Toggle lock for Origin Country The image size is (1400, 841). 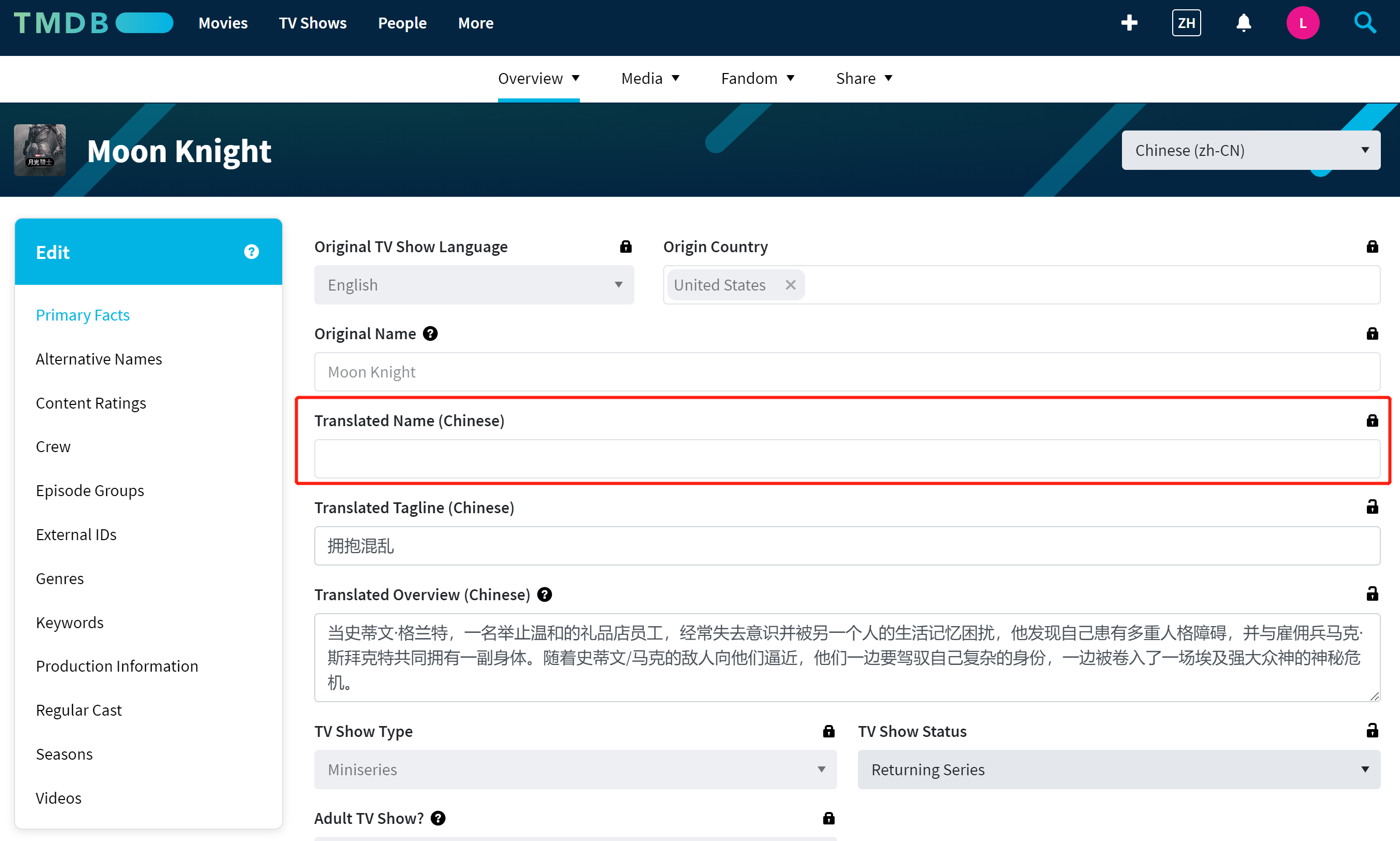tap(1372, 247)
